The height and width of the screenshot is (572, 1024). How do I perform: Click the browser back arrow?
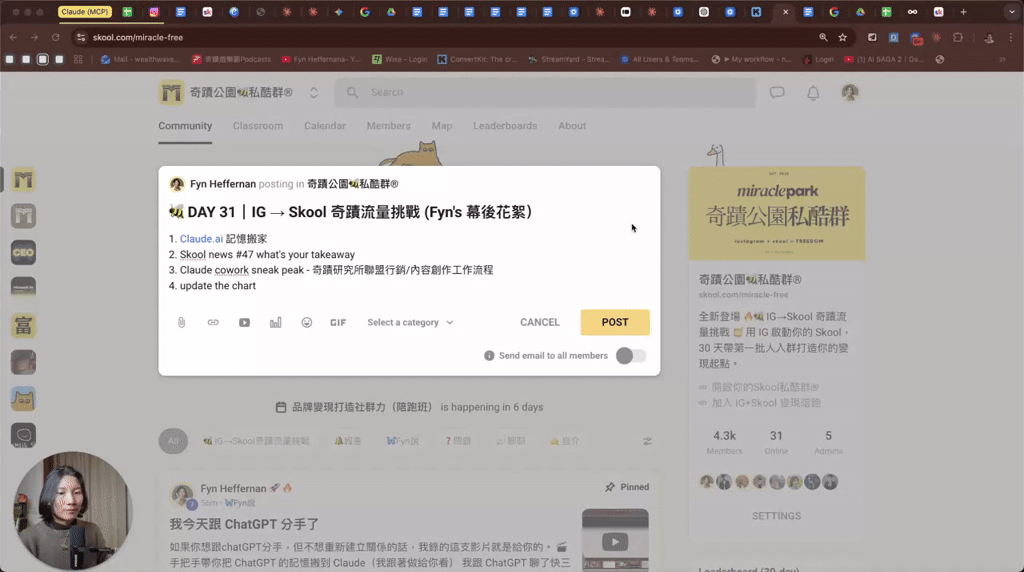pos(13,38)
